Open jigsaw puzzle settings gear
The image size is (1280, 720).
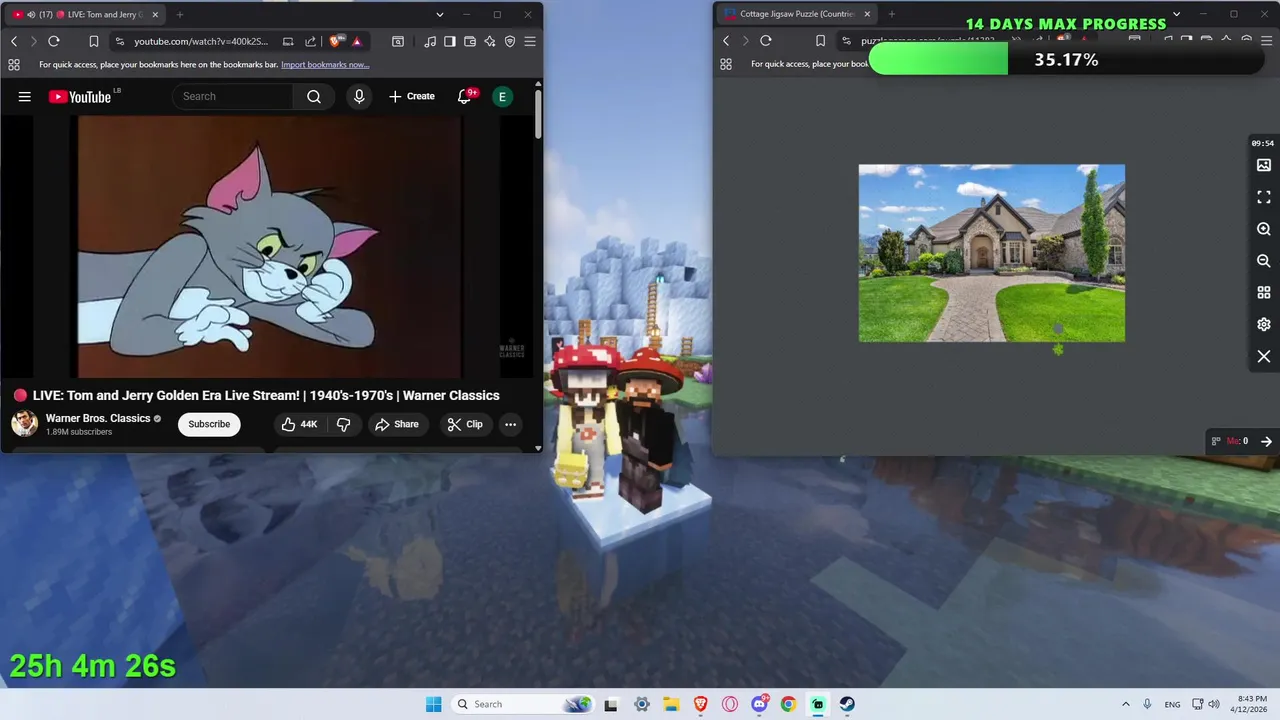tap(1264, 324)
